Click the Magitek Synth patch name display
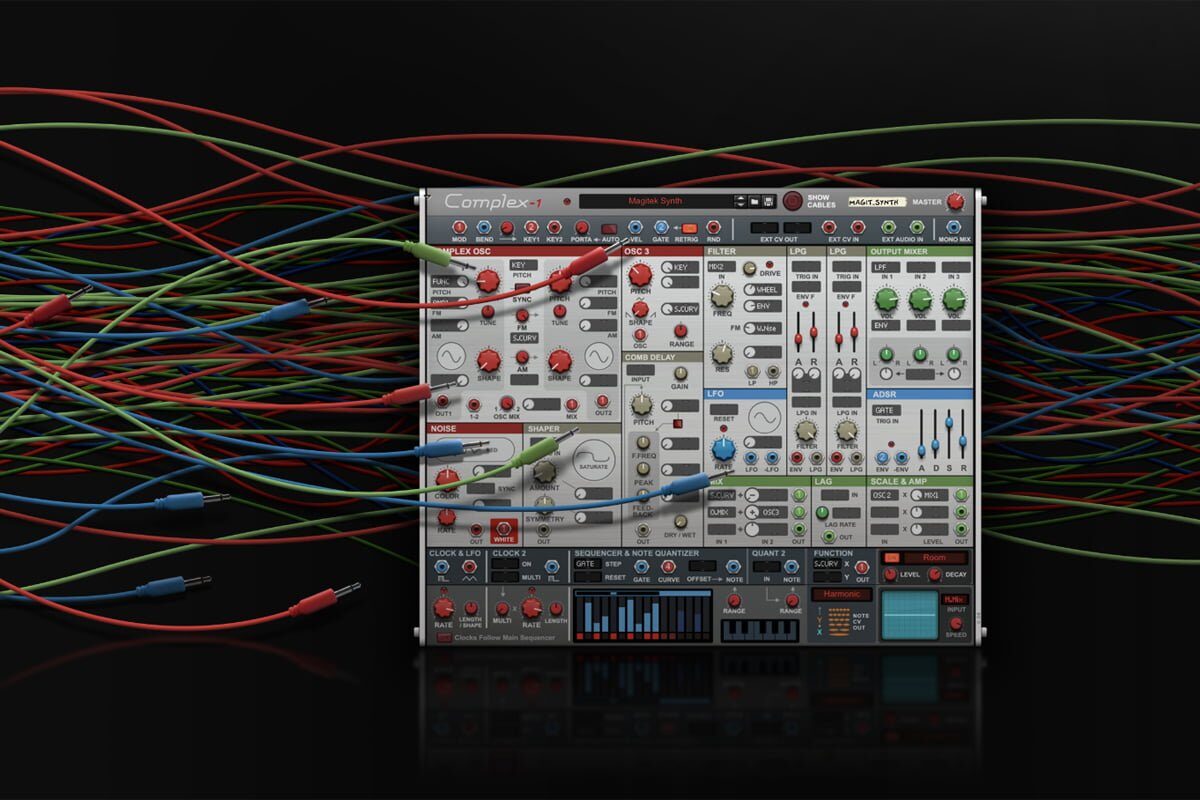The width and height of the screenshot is (1200, 800). pos(656,201)
